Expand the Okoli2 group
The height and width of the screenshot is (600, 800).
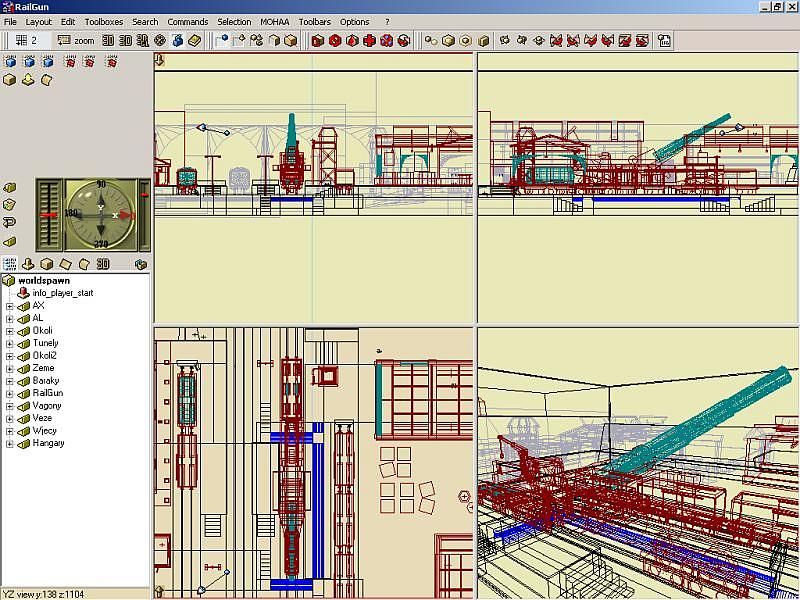tap(9, 357)
